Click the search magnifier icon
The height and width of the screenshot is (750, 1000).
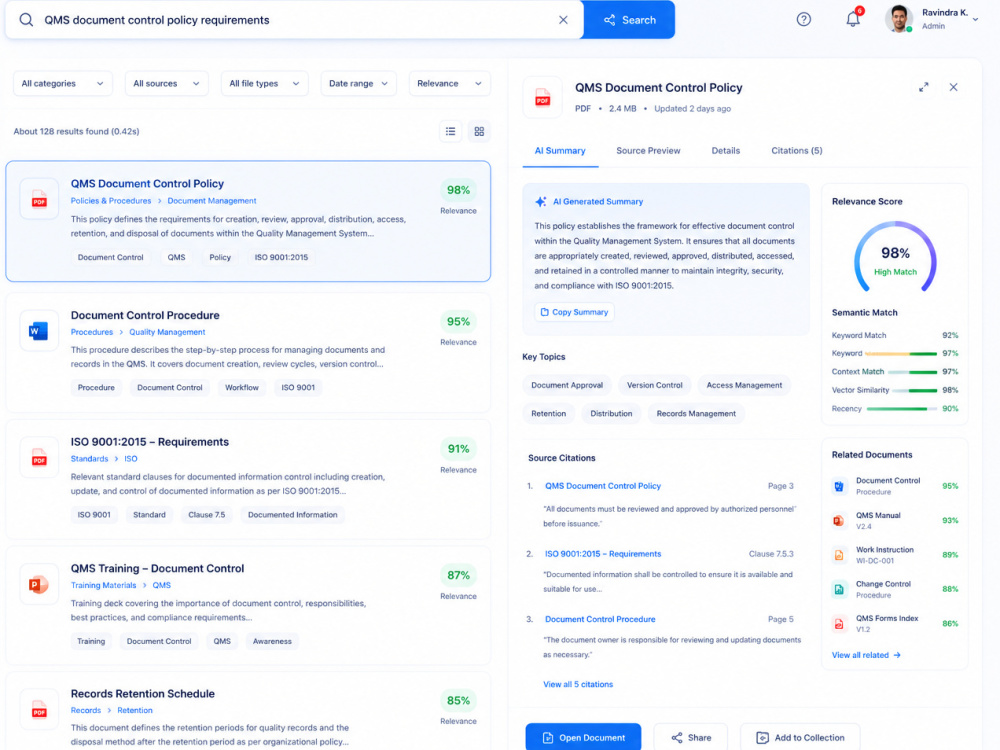[26, 20]
